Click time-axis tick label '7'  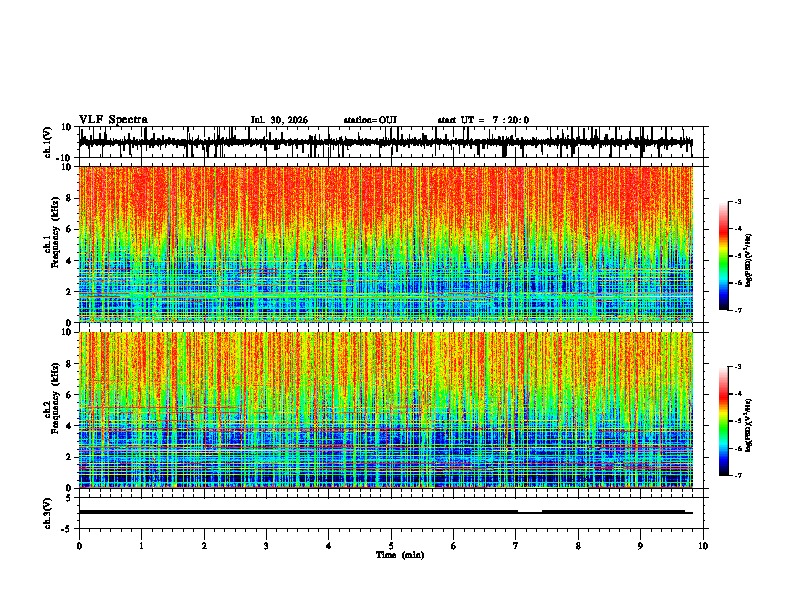516,546
